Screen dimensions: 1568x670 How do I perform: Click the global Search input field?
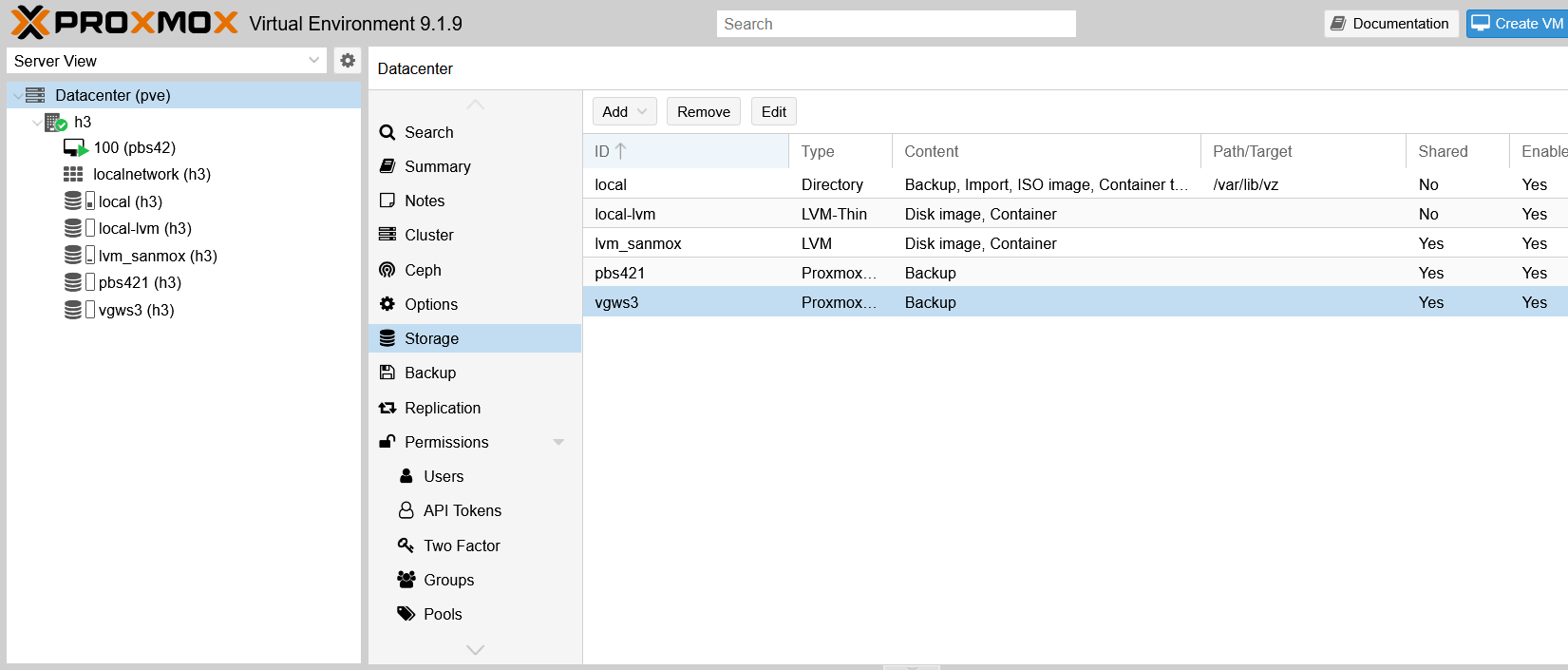pyautogui.click(x=896, y=24)
